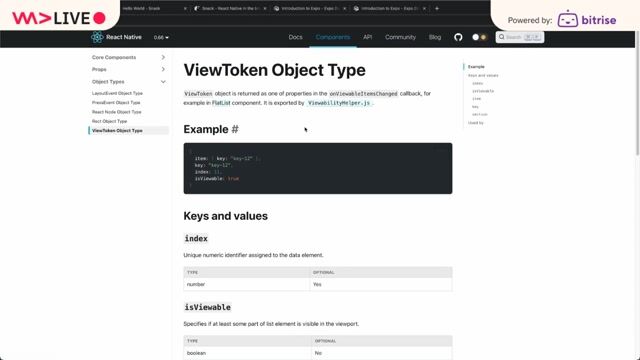Close the Hello World Snack tab
Image resolution: width=640 pixels, height=360 pixels.
click(185, 8)
